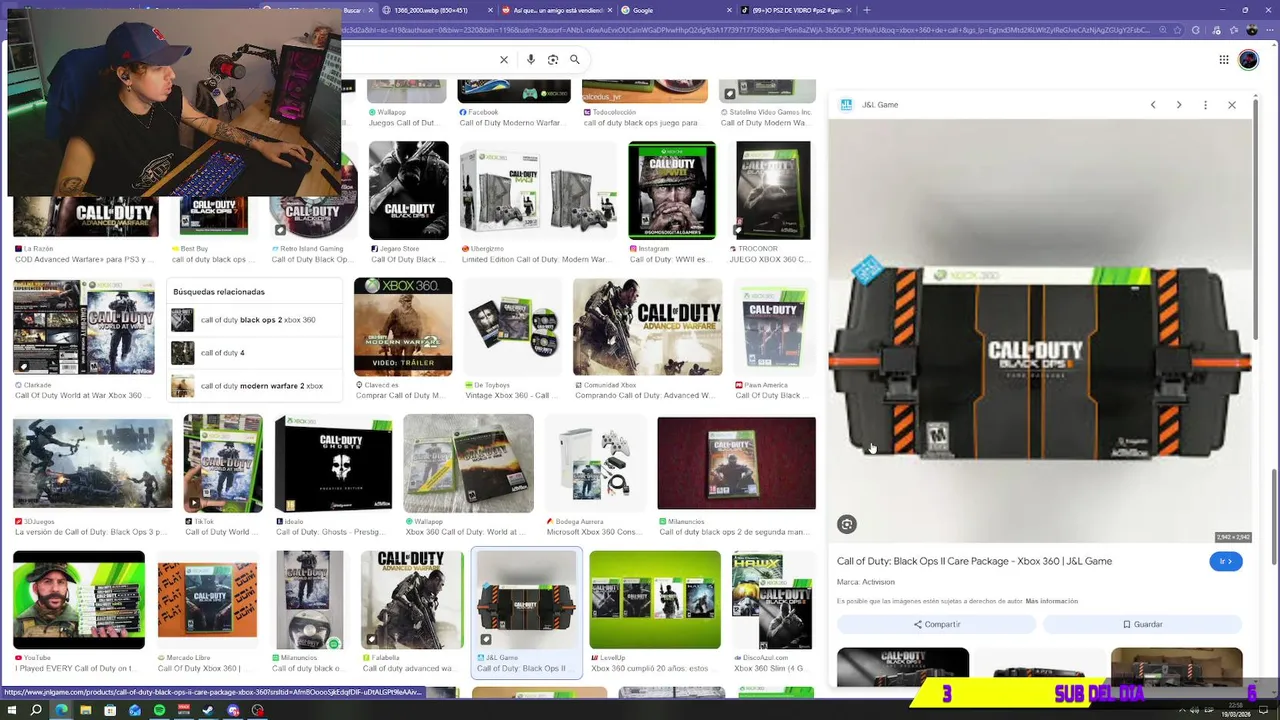The height and width of the screenshot is (720, 1280).
Task: Submit search with the magnifier icon
Action: click(x=575, y=60)
